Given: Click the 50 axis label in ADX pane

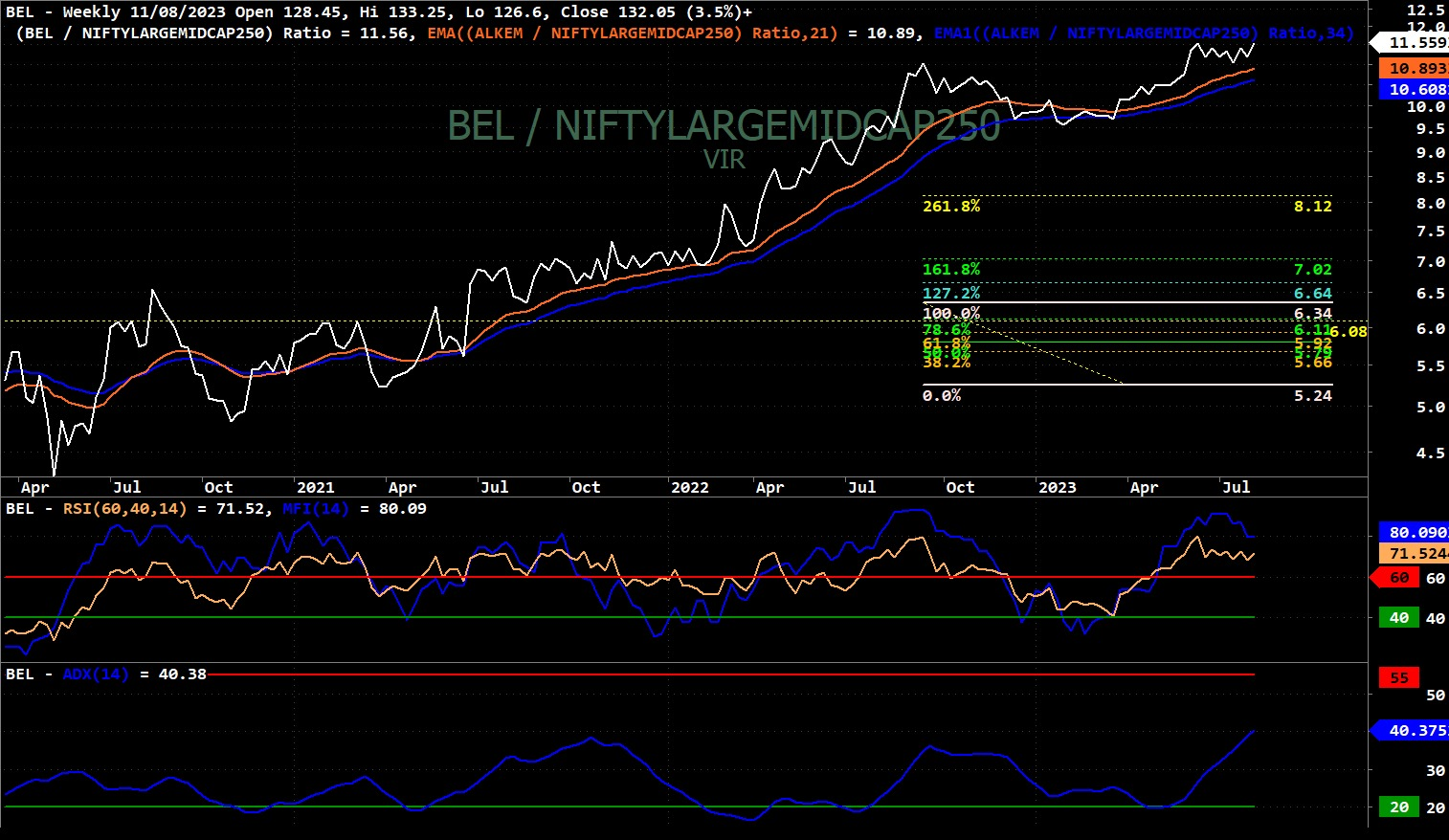Looking at the screenshot, I should coord(1436,695).
